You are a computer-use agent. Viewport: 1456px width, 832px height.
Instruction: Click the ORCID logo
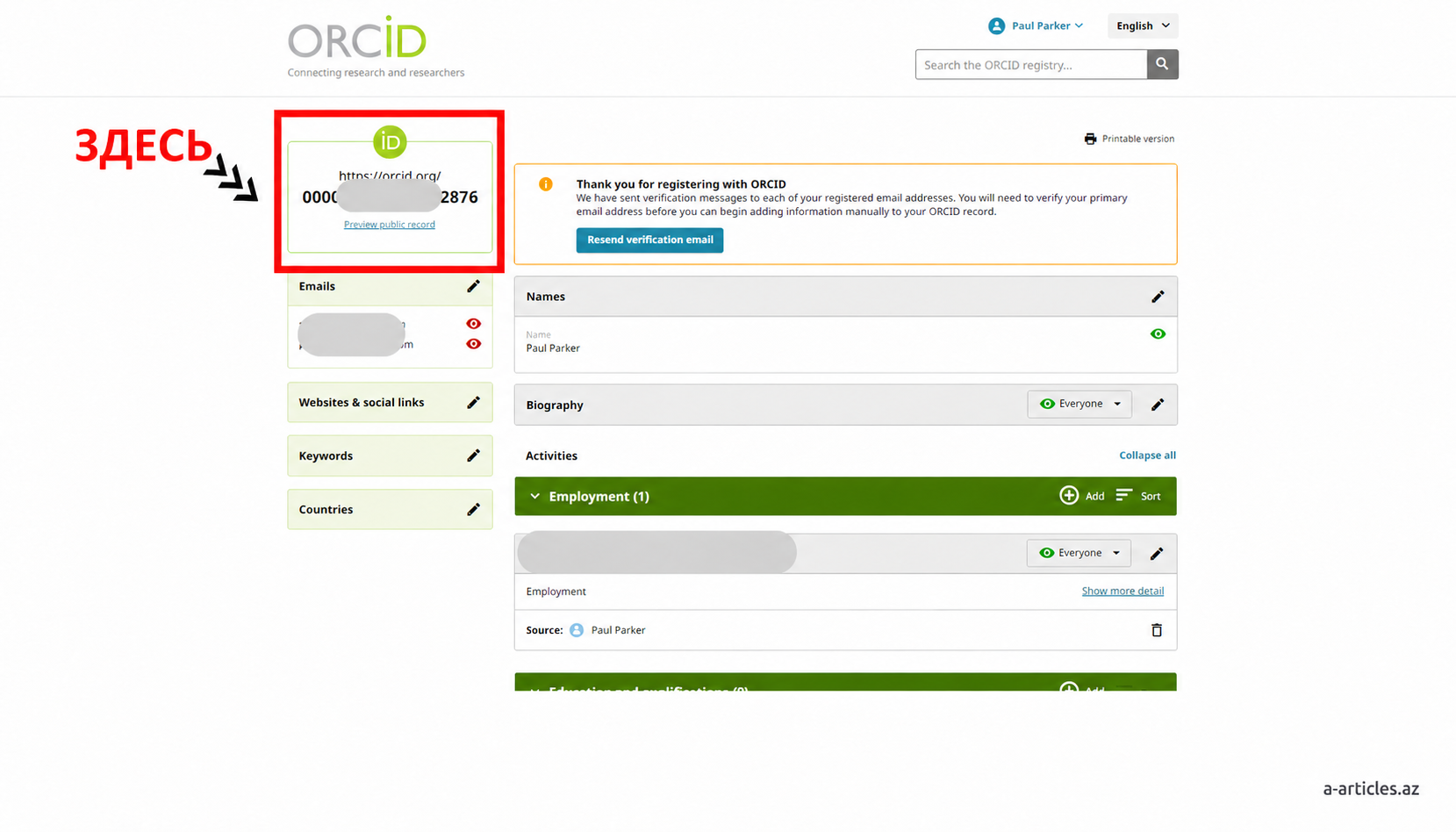pos(357,39)
